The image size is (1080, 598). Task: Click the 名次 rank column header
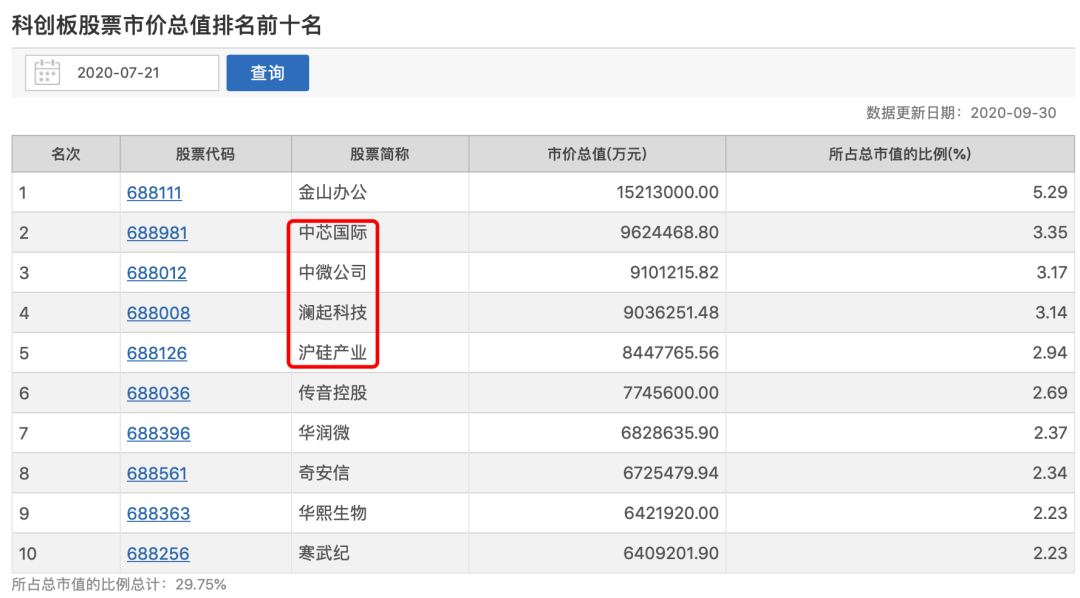(x=66, y=154)
